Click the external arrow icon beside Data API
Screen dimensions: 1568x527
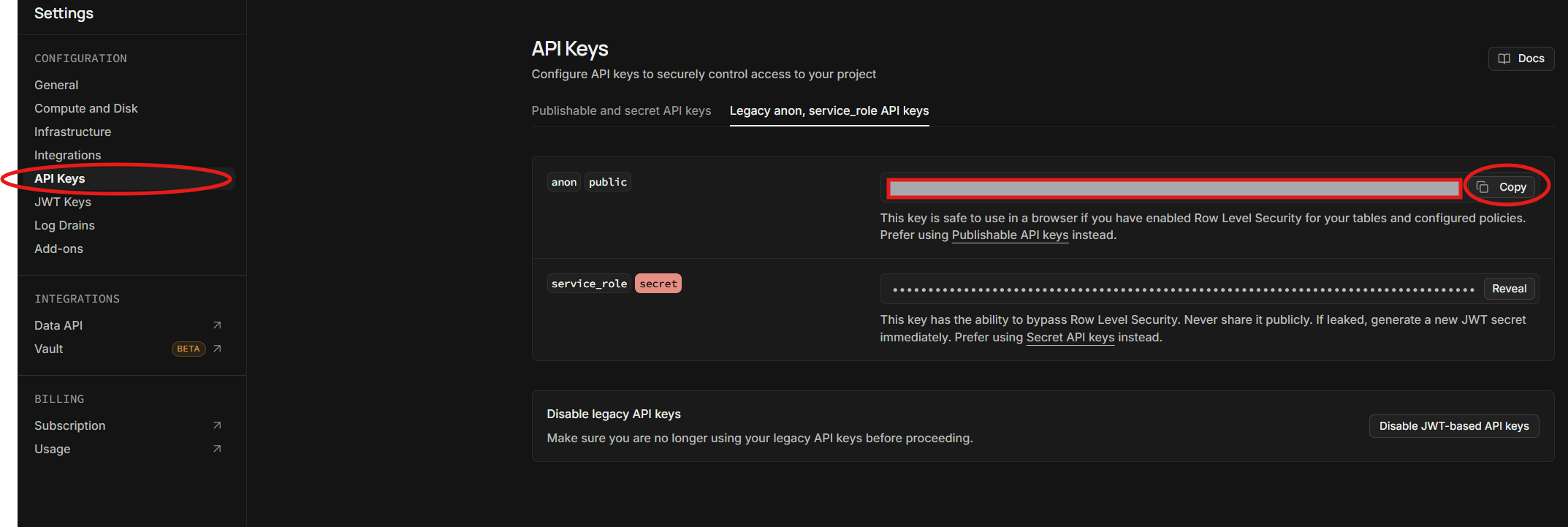pos(217,325)
